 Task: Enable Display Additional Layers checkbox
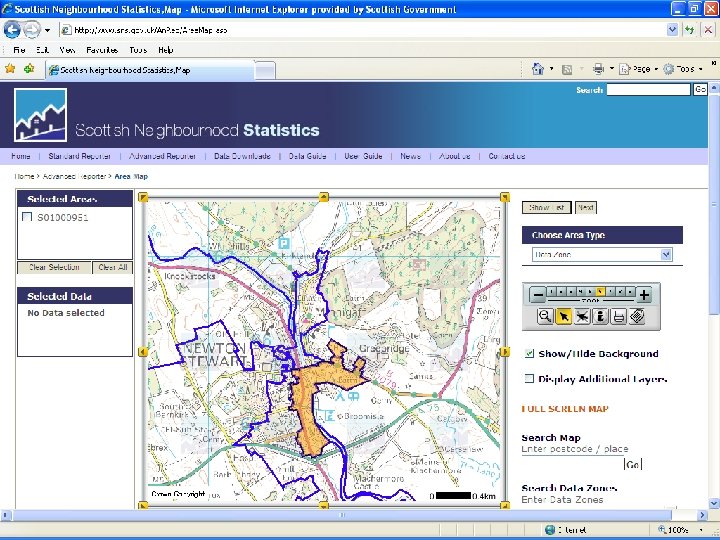coord(529,378)
